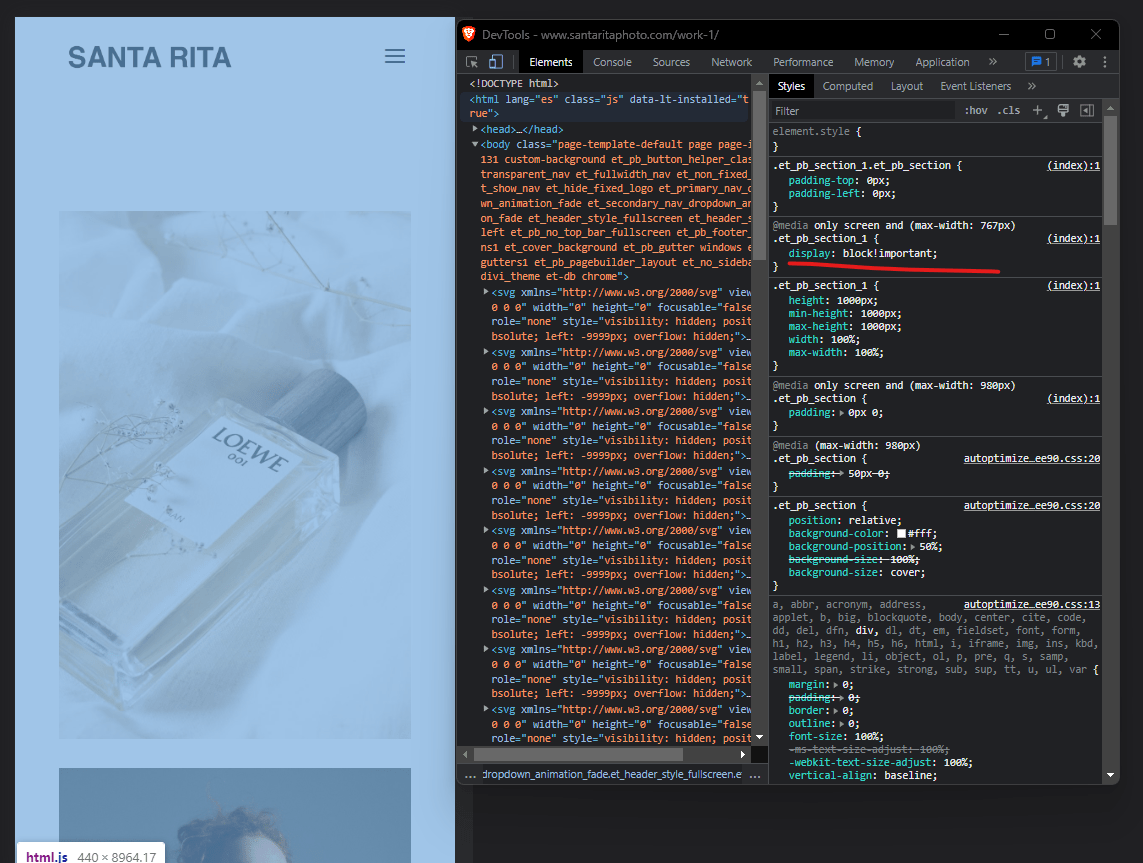This screenshot has width=1143, height=863.
Task: Open the Console tab
Action: coord(612,62)
